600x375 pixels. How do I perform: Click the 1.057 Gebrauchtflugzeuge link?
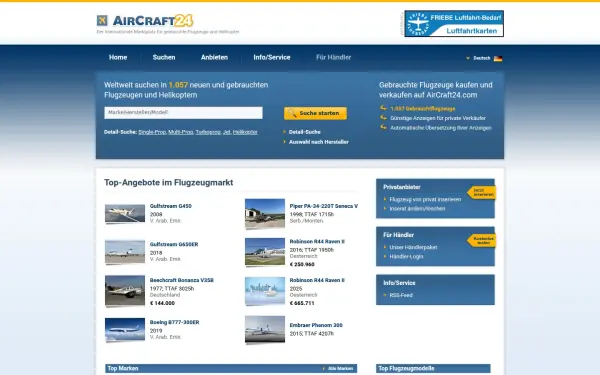422,109
